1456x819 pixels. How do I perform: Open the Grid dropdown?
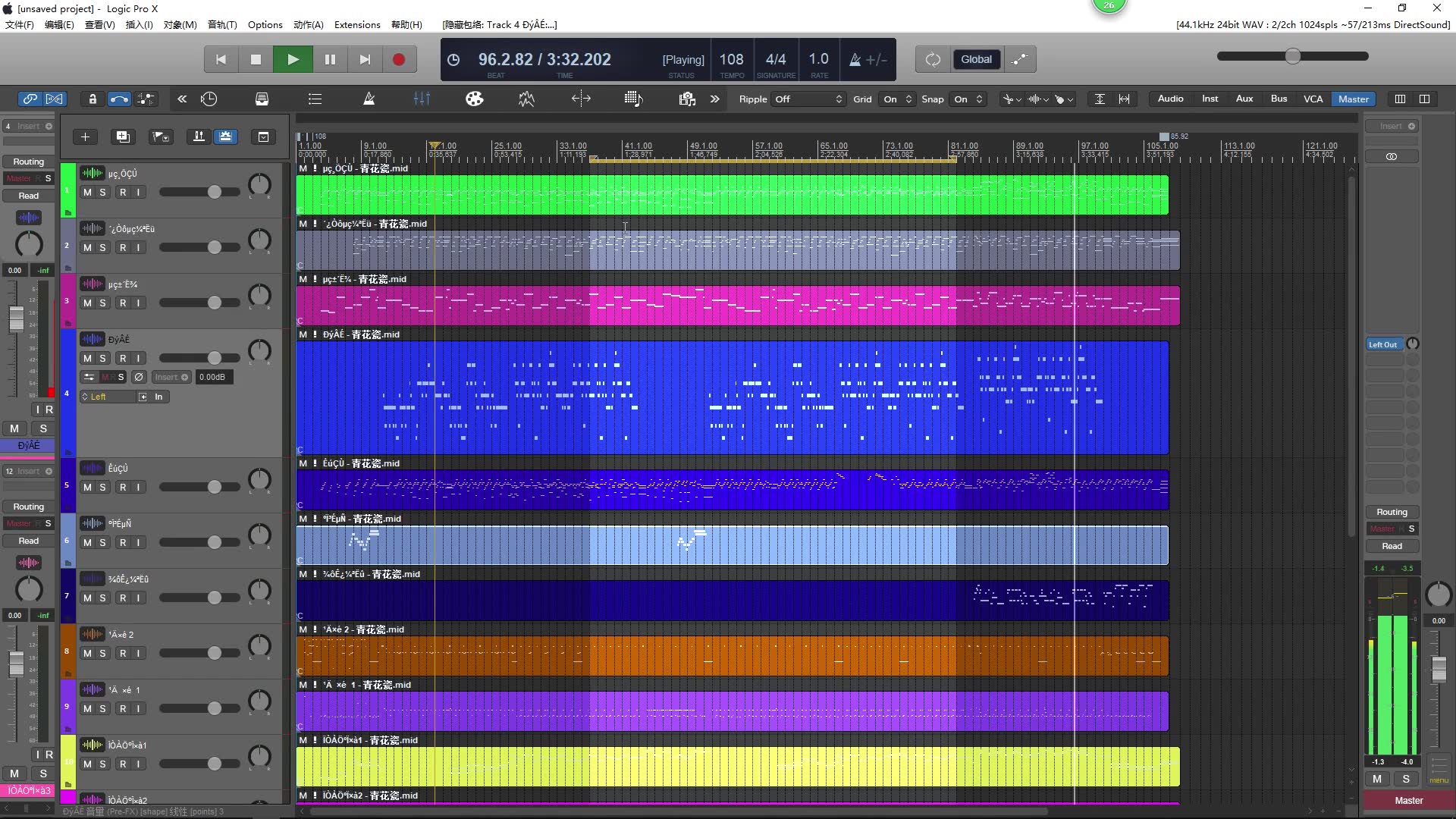(x=896, y=99)
